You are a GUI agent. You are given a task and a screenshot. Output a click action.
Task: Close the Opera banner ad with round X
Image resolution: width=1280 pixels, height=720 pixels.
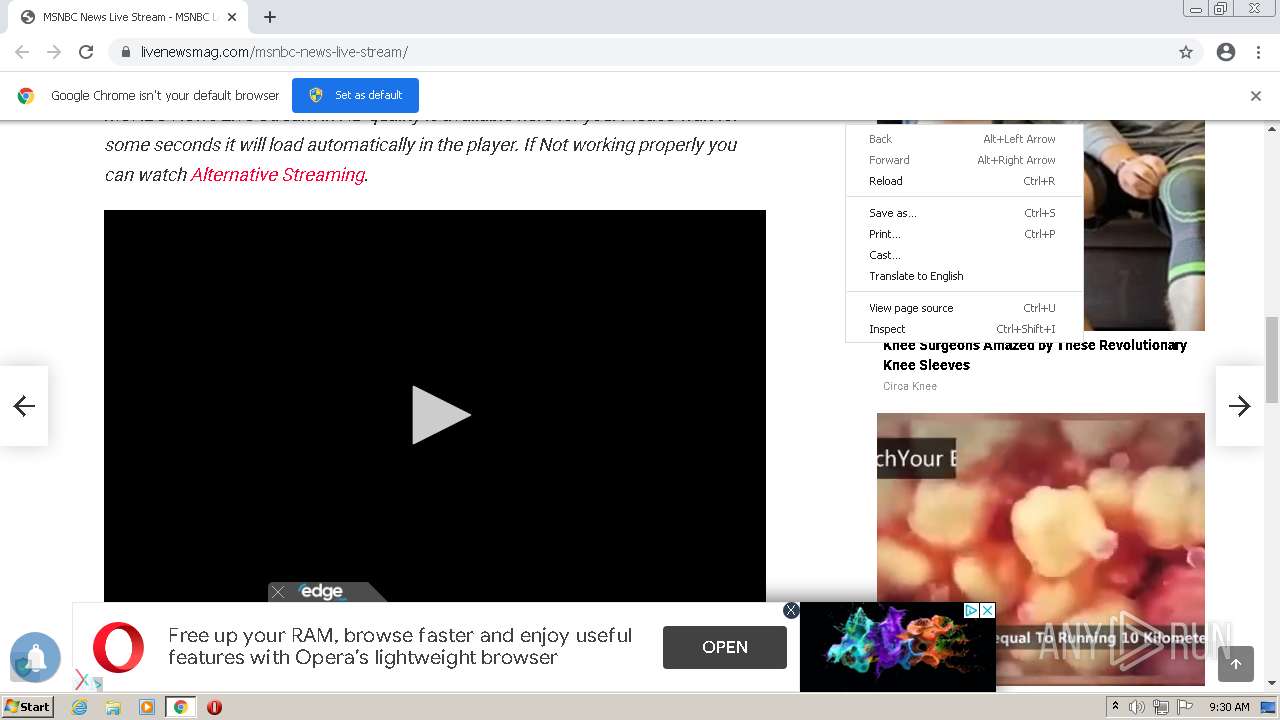[x=791, y=610]
